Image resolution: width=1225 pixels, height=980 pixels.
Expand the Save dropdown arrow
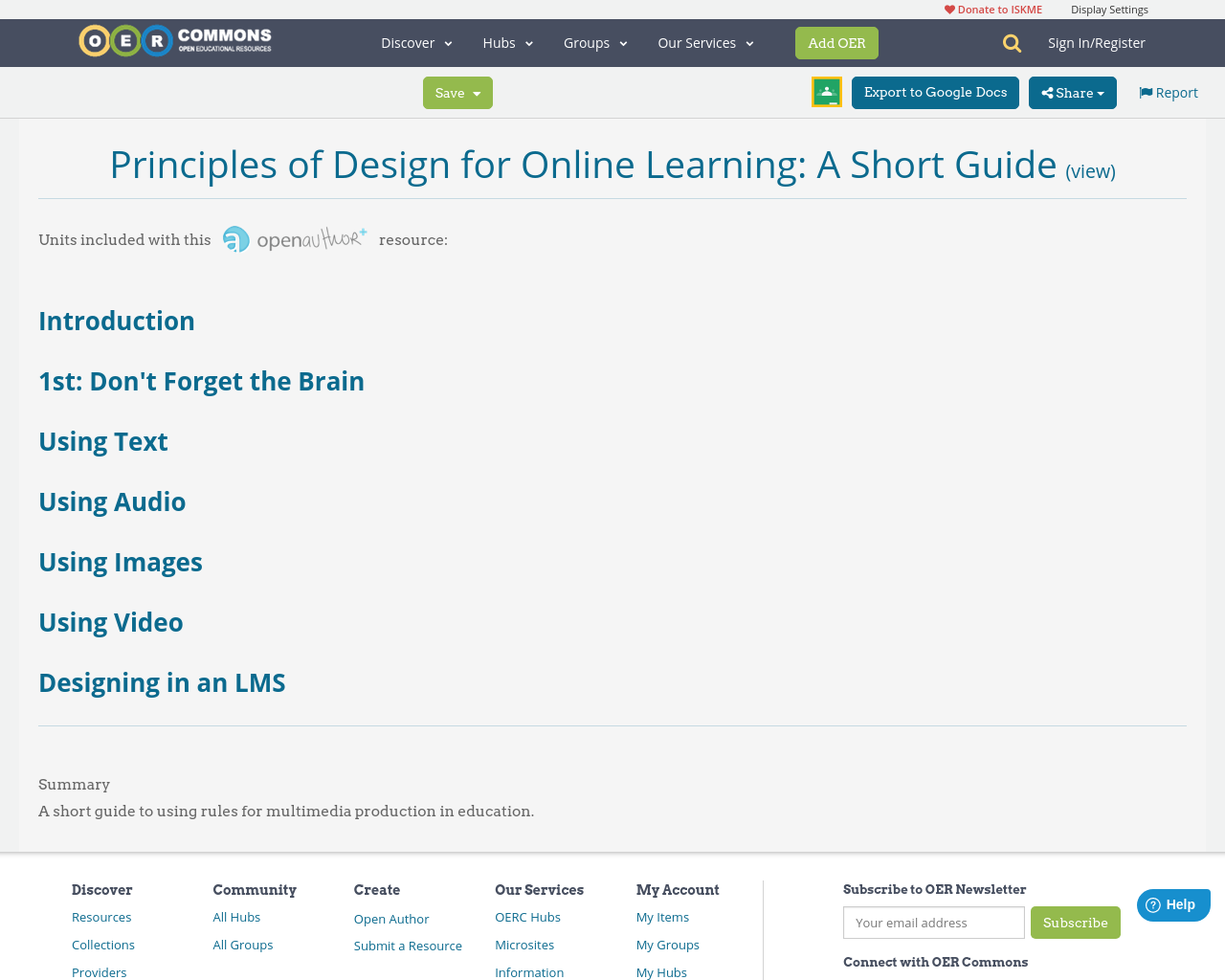(478, 92)
